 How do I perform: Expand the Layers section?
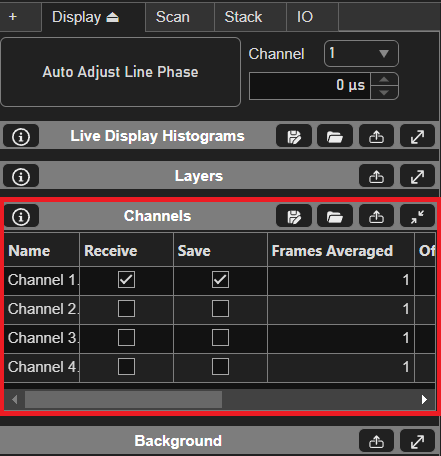[417, 176]
